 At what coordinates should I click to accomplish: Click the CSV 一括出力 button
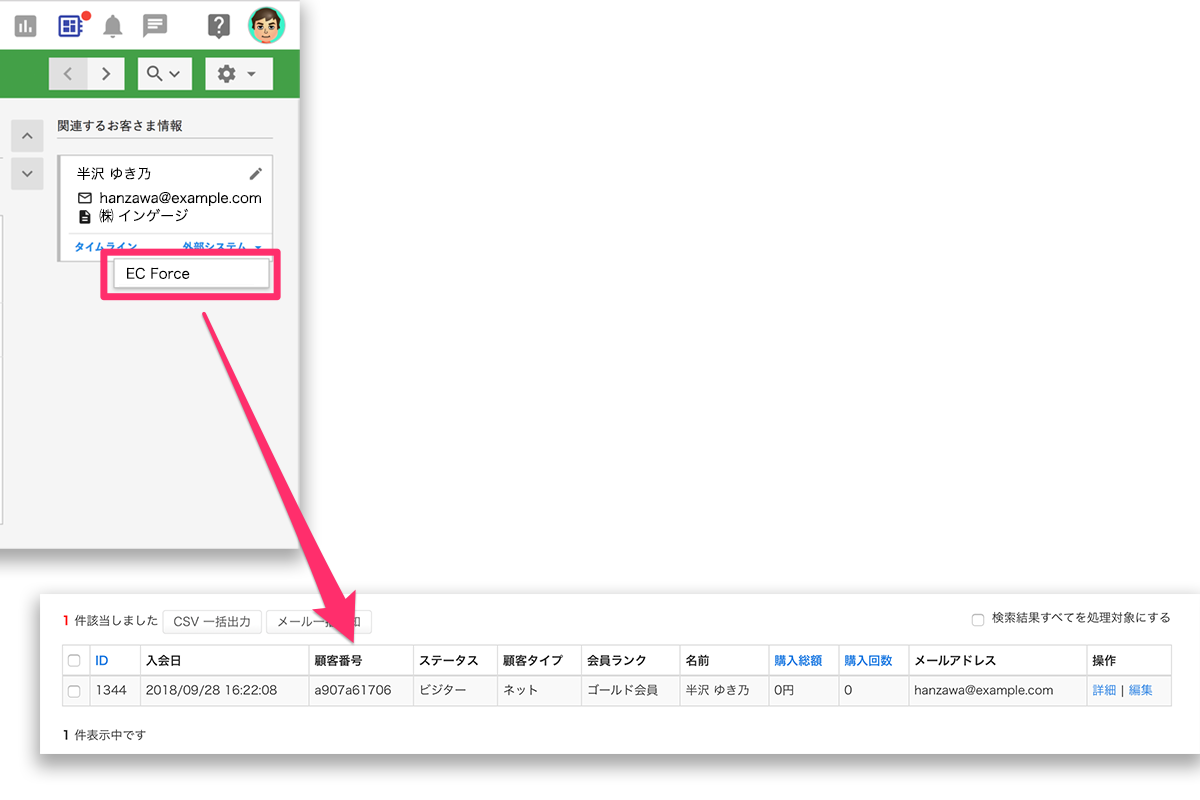(x=212, y=621)
